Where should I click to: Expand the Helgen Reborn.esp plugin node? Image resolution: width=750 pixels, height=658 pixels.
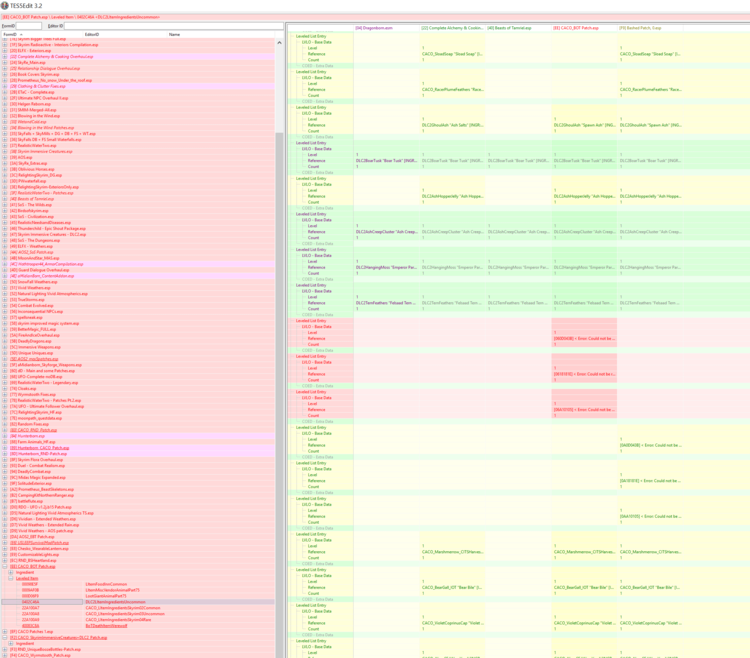pyautogui.click(x=5, y=104)
